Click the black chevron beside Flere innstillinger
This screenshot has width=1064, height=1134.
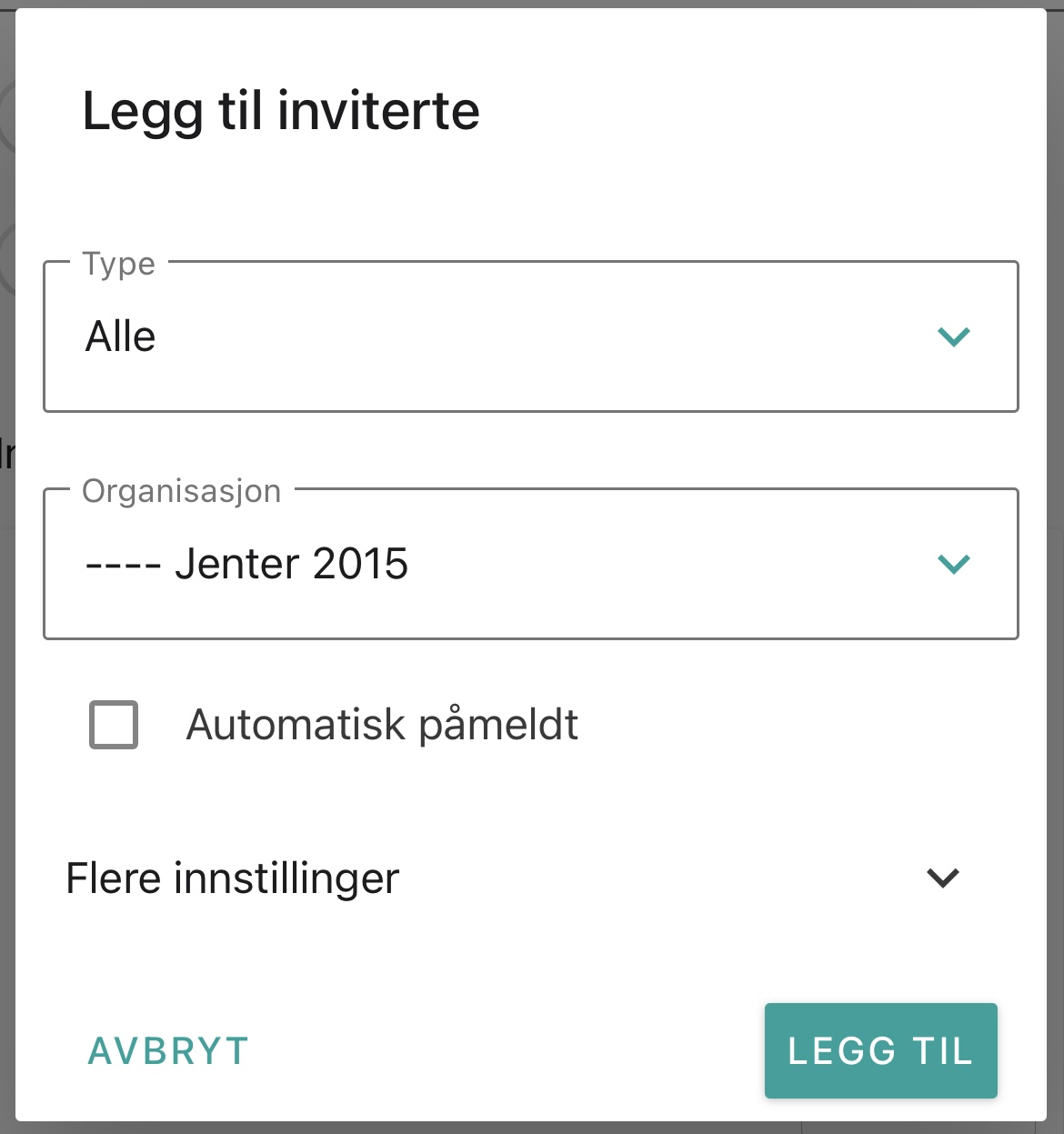(943, 878)
